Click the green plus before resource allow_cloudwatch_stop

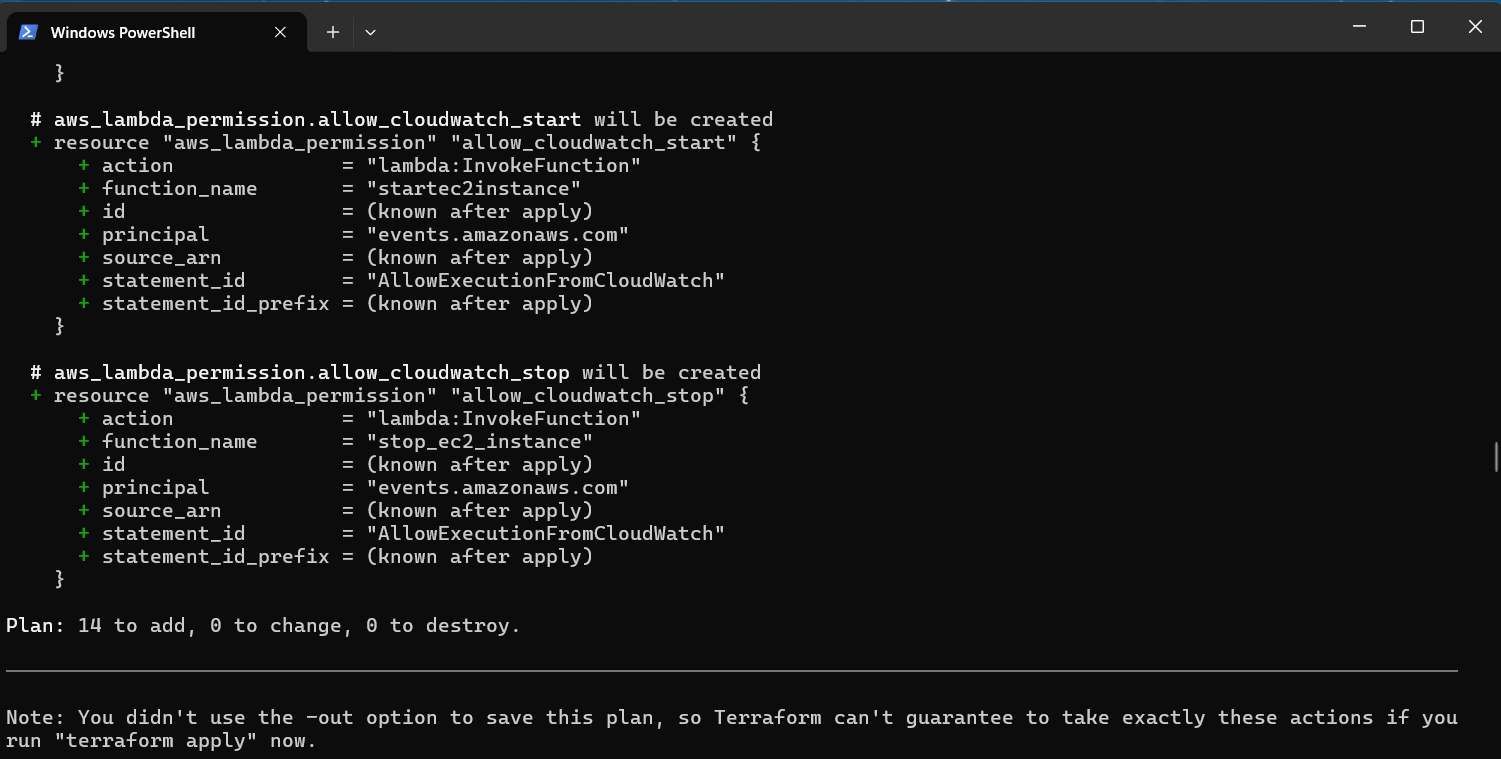click(36, 396)
